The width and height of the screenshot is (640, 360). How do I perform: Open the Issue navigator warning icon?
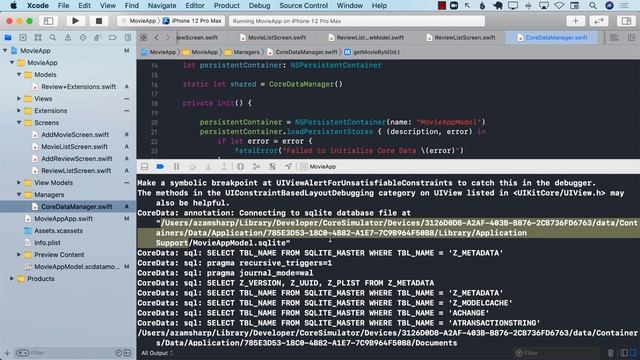tap(68, 38)
